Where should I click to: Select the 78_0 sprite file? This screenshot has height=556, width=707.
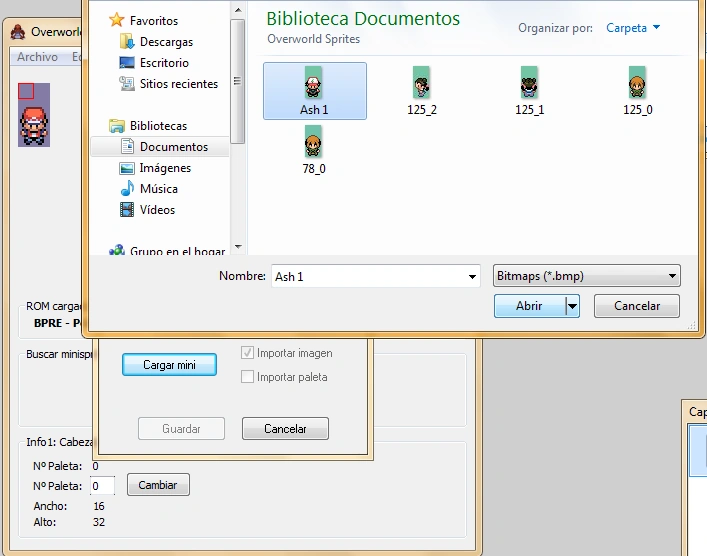tap(314, 150)
